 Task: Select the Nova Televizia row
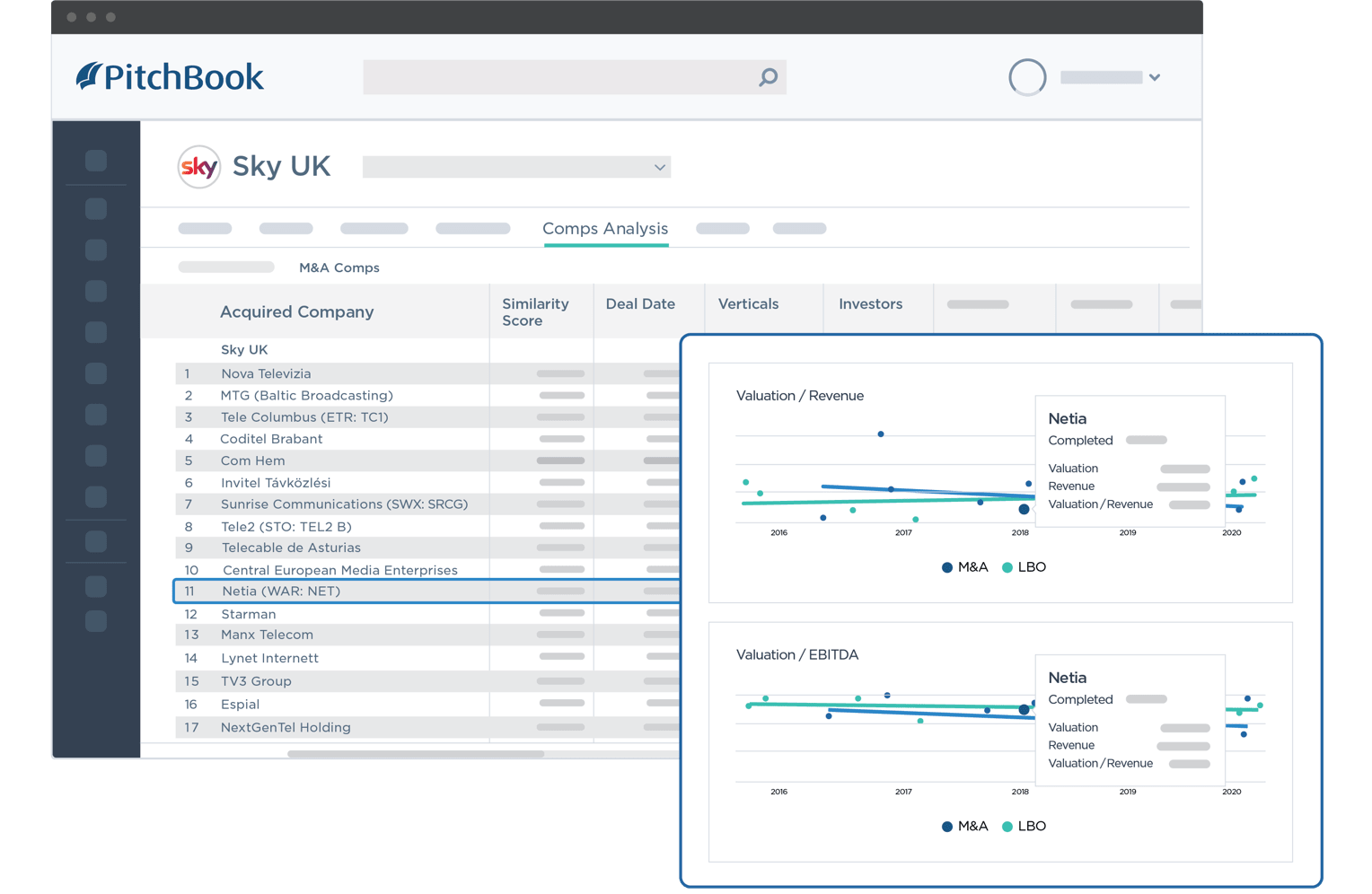(x=427, y=373)
